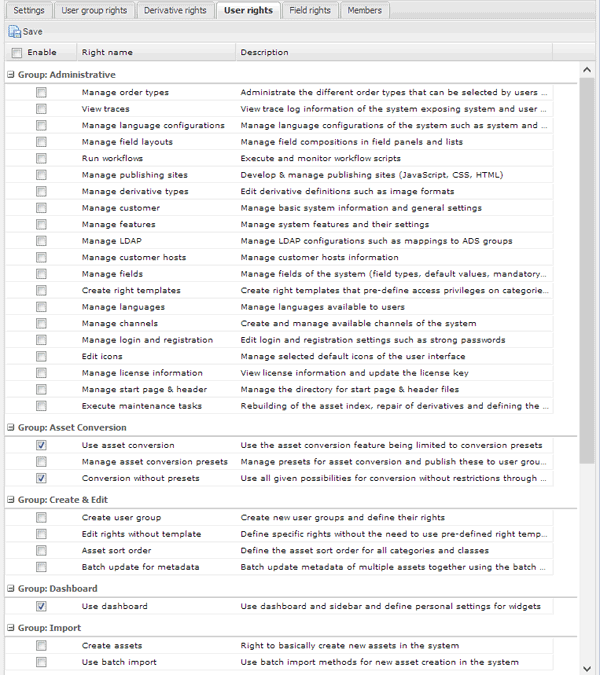Enable the Manage customer checkbox

[41, 208]
